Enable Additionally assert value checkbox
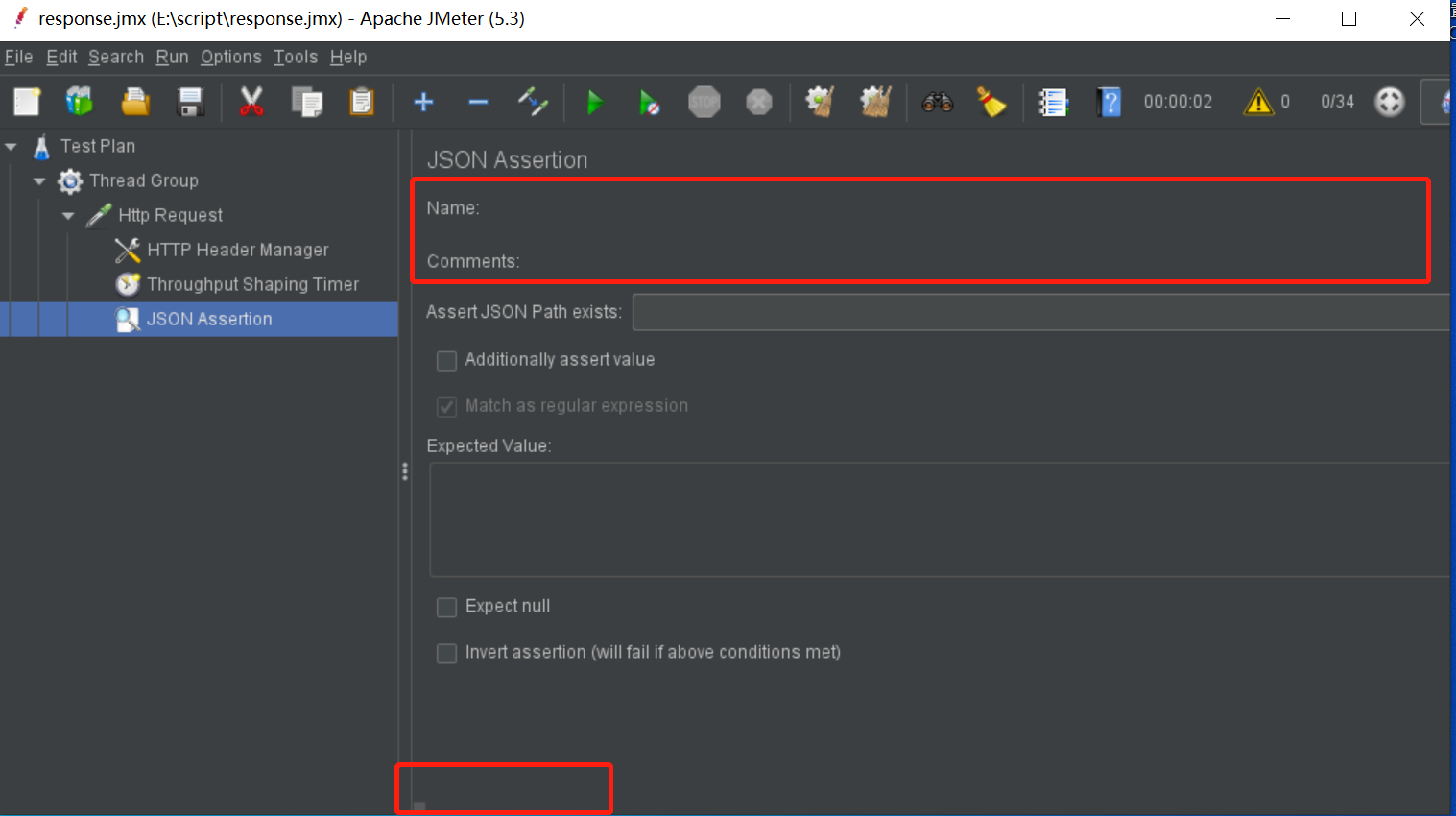 [x=446, y=361]
